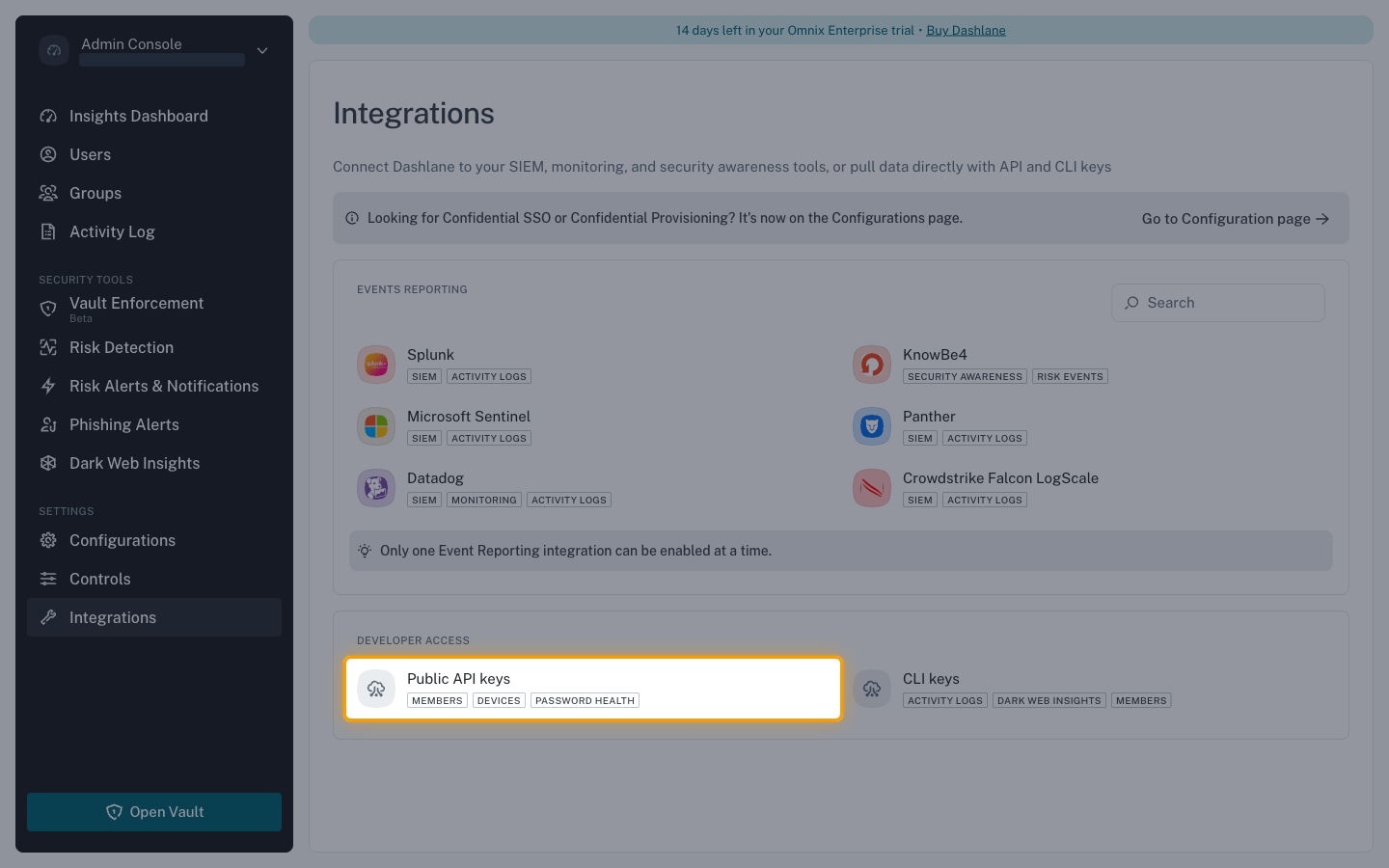1389x868 pixels.
Task: Select the Datadog integration name
Action: point(435,478)
